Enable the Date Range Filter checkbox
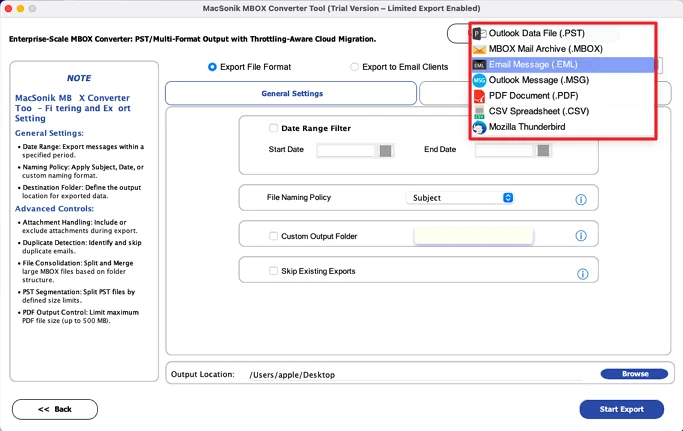This screenshot has width=683, height=431. coord(273,128)
